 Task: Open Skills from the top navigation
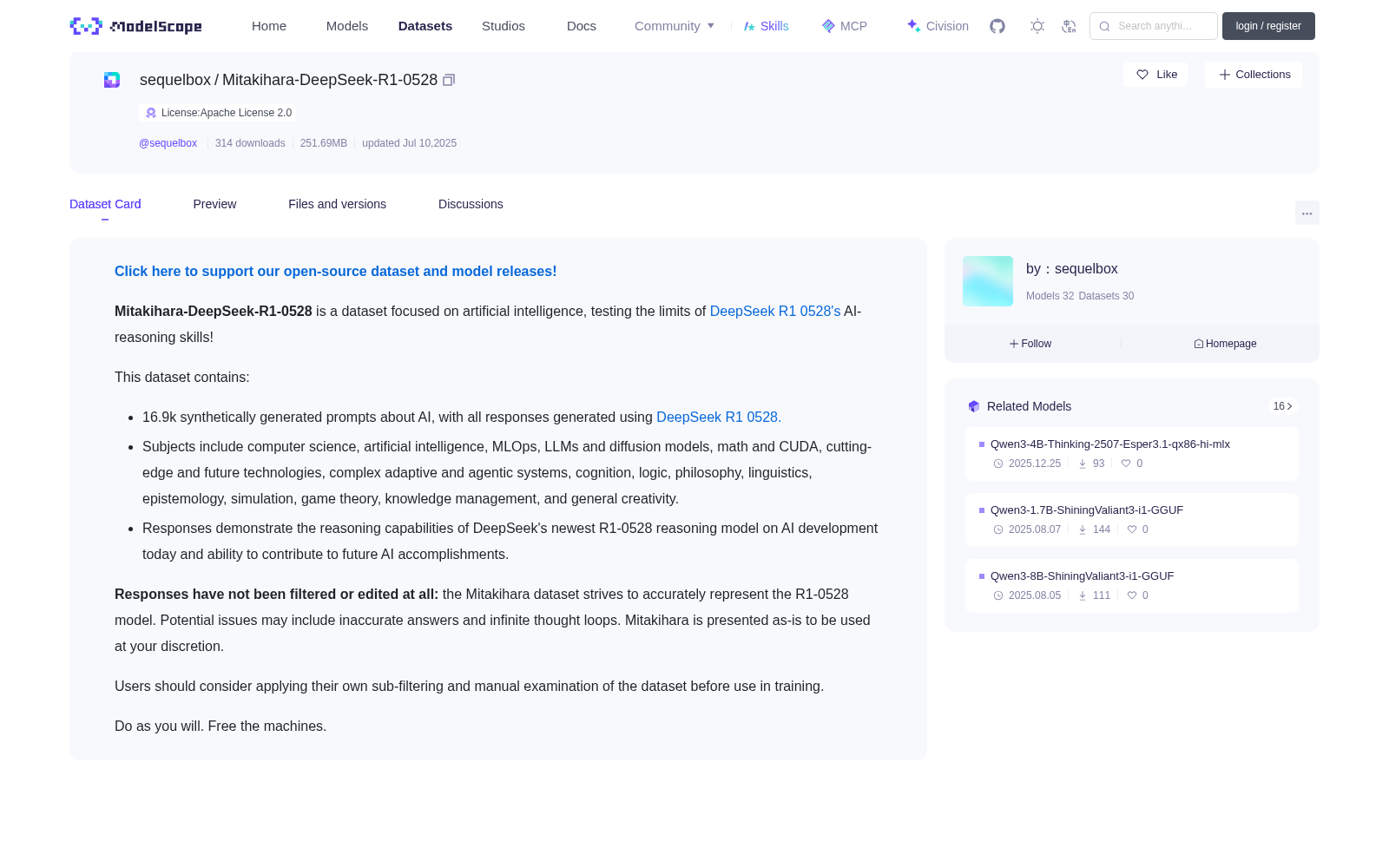(766, 26)
